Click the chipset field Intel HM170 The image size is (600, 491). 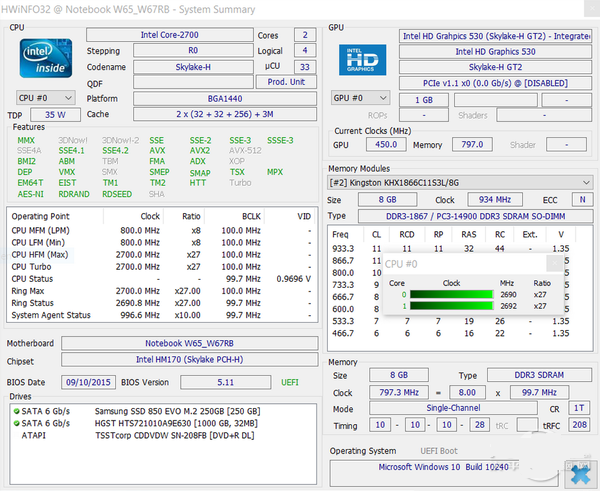click(x=189, y=359)
